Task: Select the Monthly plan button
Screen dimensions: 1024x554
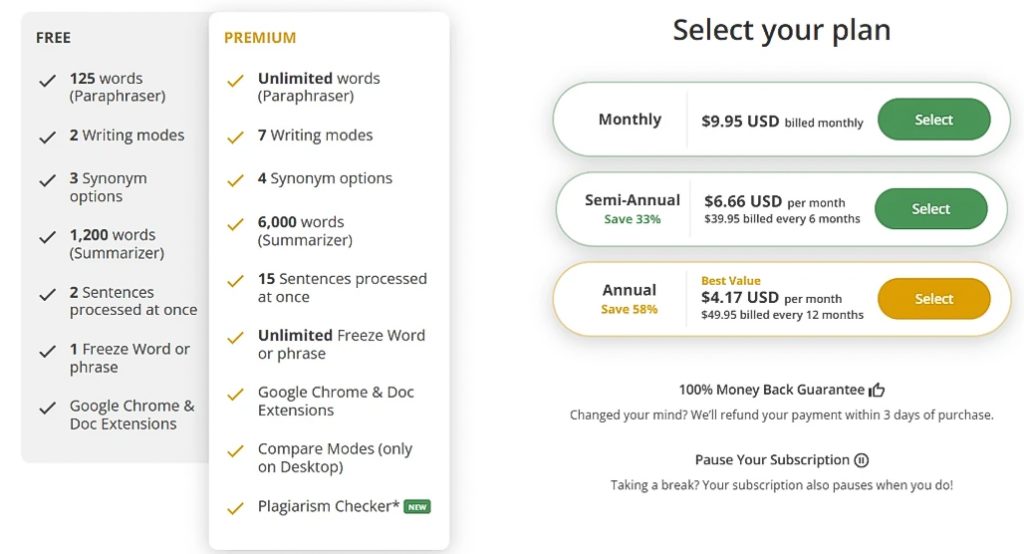Action: (933, 120)
